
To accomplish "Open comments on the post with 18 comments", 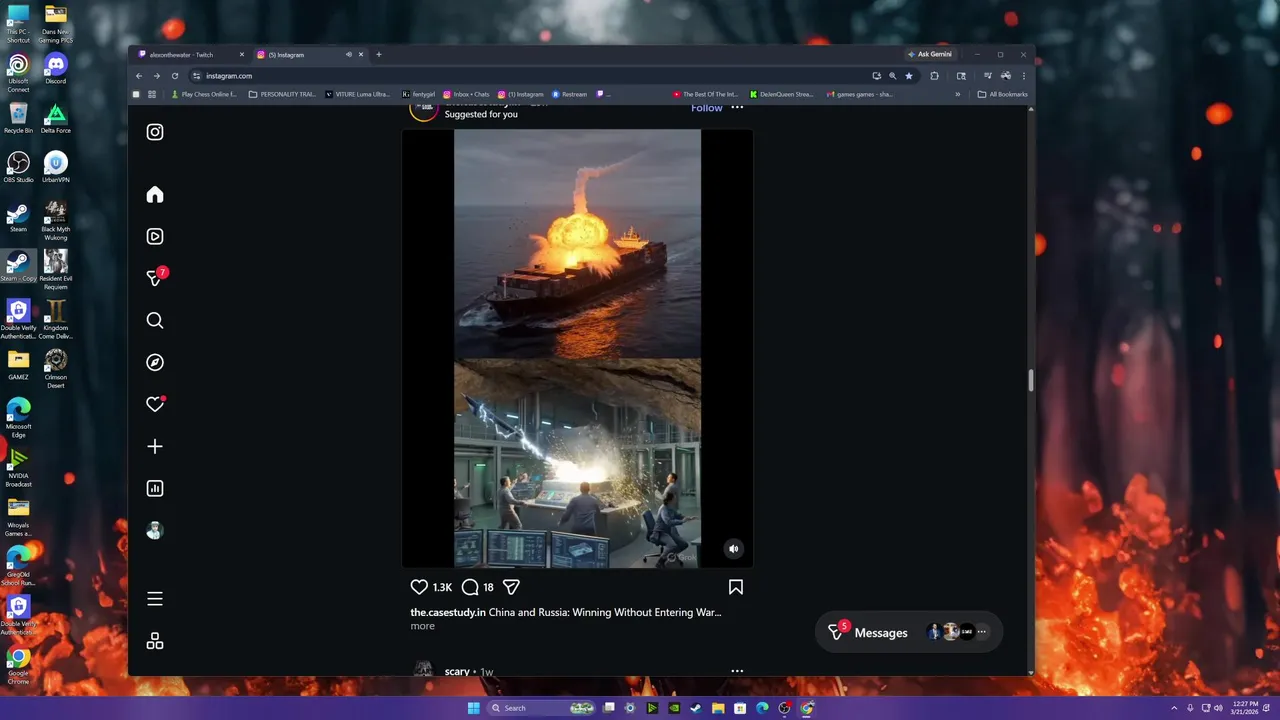I will coord(470,587).
